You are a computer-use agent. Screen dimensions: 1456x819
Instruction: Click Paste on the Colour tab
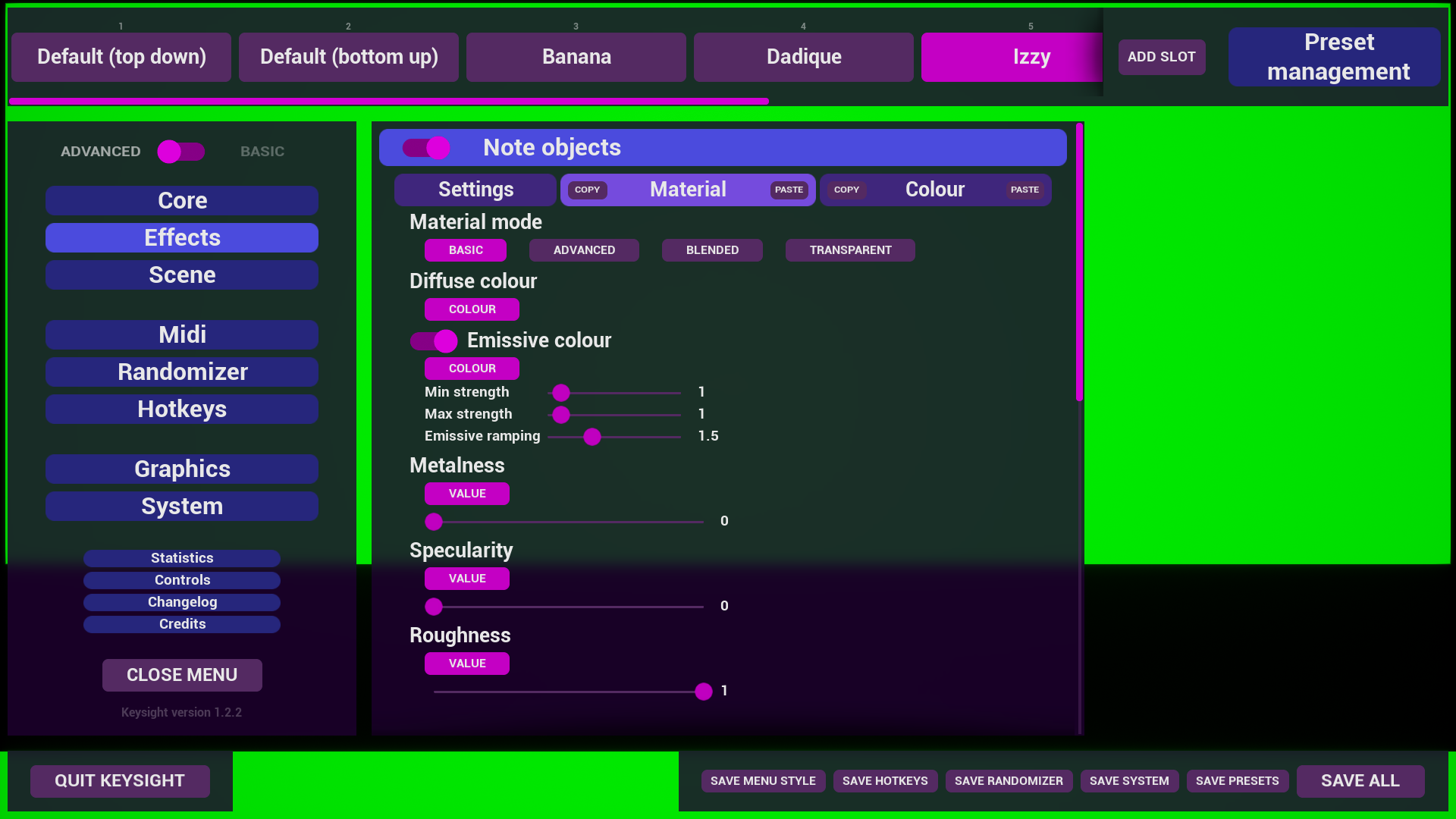tap(1025, 190)
